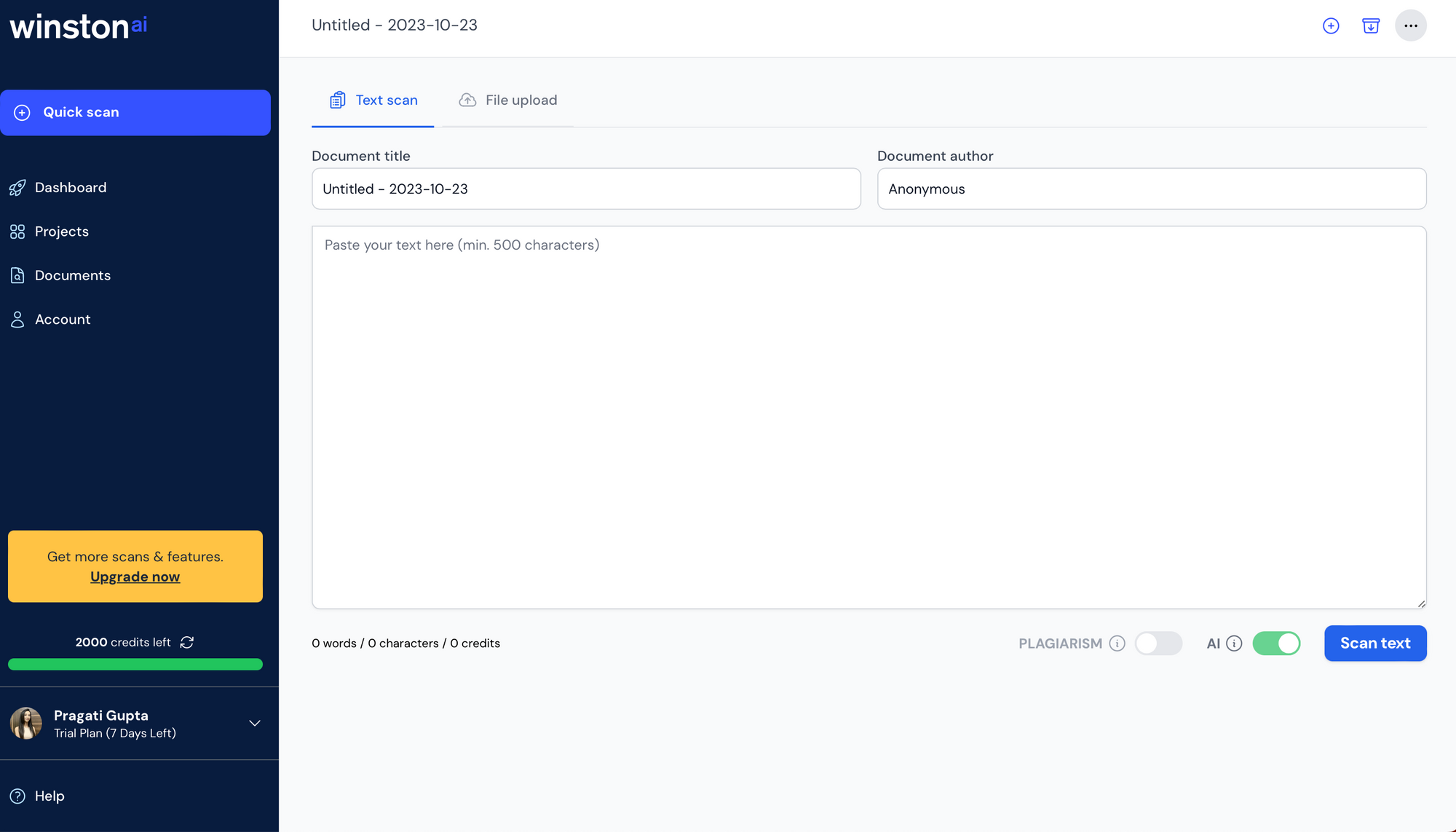
Task: Switch to the File upload tab
Action: click(508, 100)
